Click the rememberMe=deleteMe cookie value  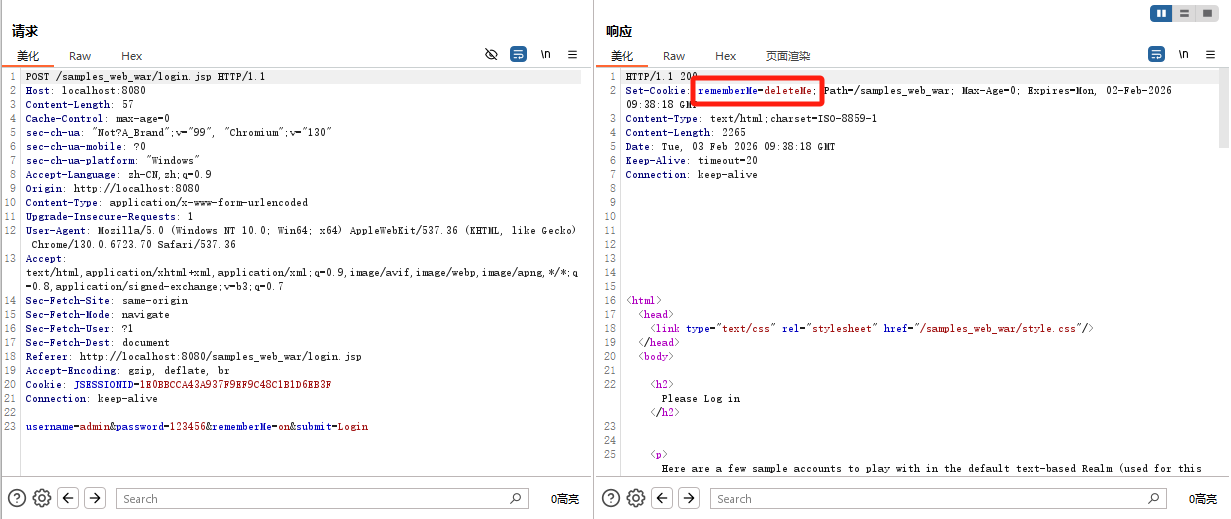[757, 90]
